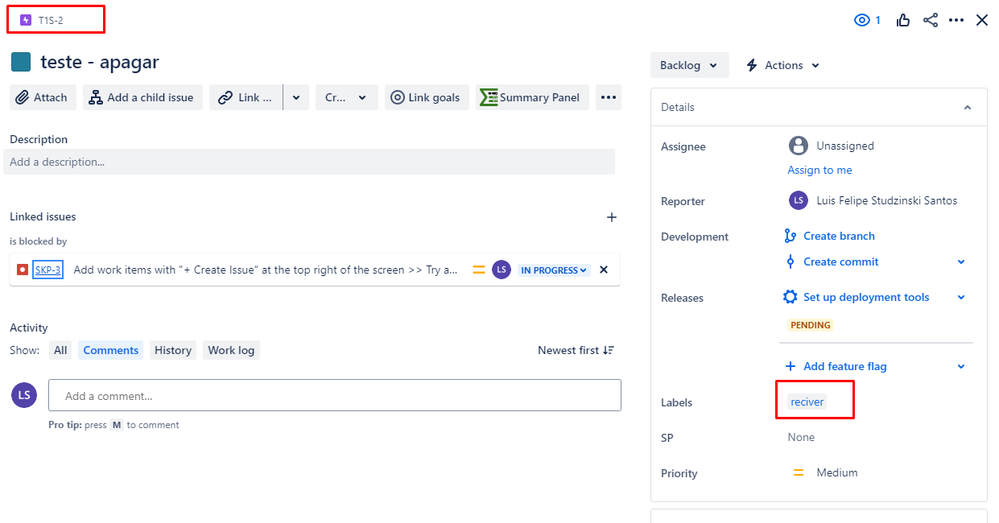Open the share icon
Image resolution: width=999 pixels, height=523 pixels.
tap(930, 20)
